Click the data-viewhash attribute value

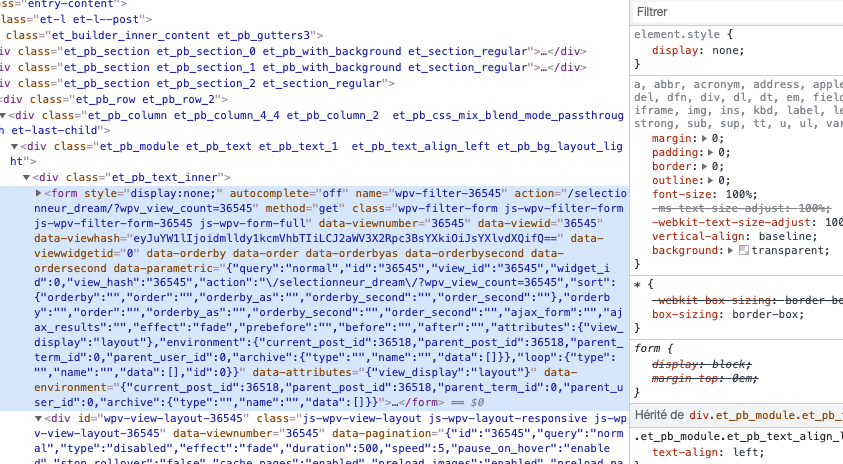pos(345,238)
